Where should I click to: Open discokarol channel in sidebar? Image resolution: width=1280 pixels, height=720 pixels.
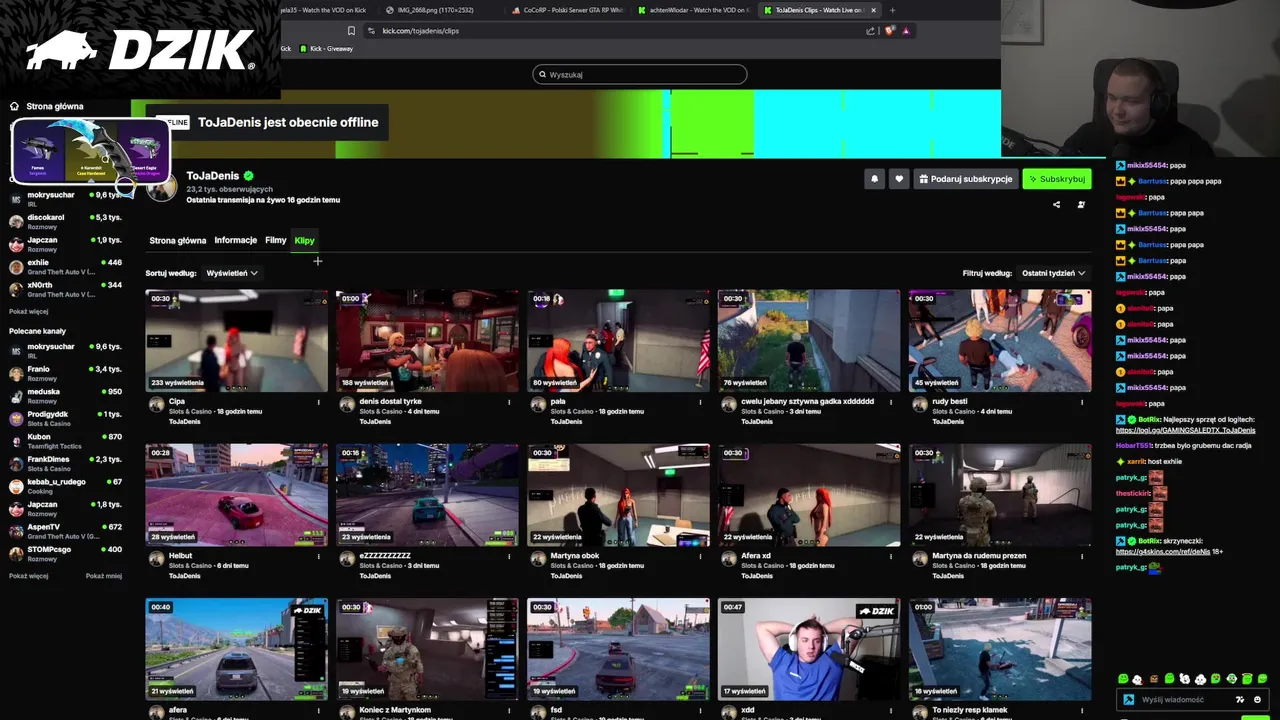coord(65,221)
